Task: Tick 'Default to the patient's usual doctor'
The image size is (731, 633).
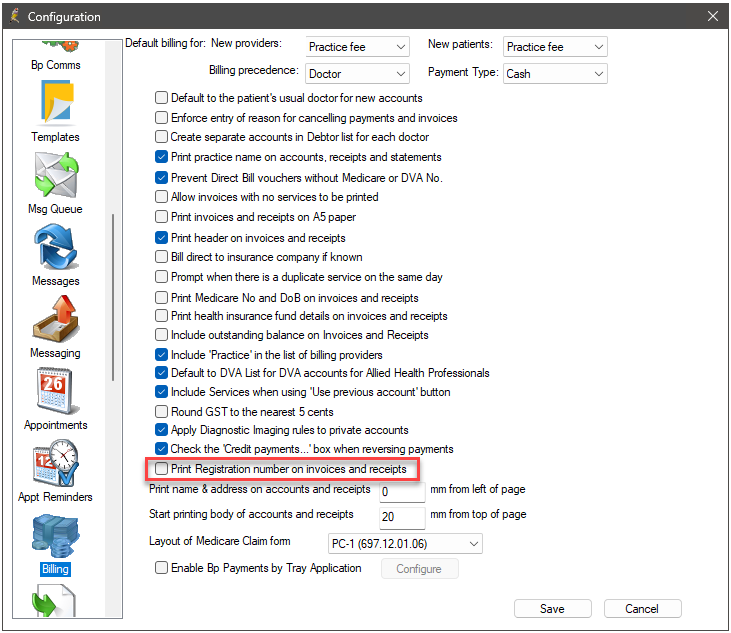Action: (161, 97)
